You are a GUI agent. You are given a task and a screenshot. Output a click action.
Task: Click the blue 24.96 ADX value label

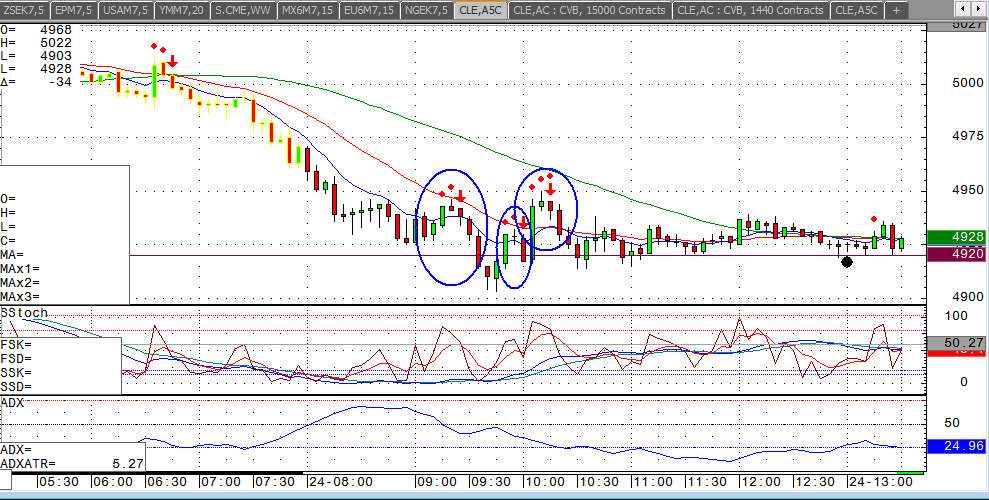pyautogui.click(x=957, y=446)
